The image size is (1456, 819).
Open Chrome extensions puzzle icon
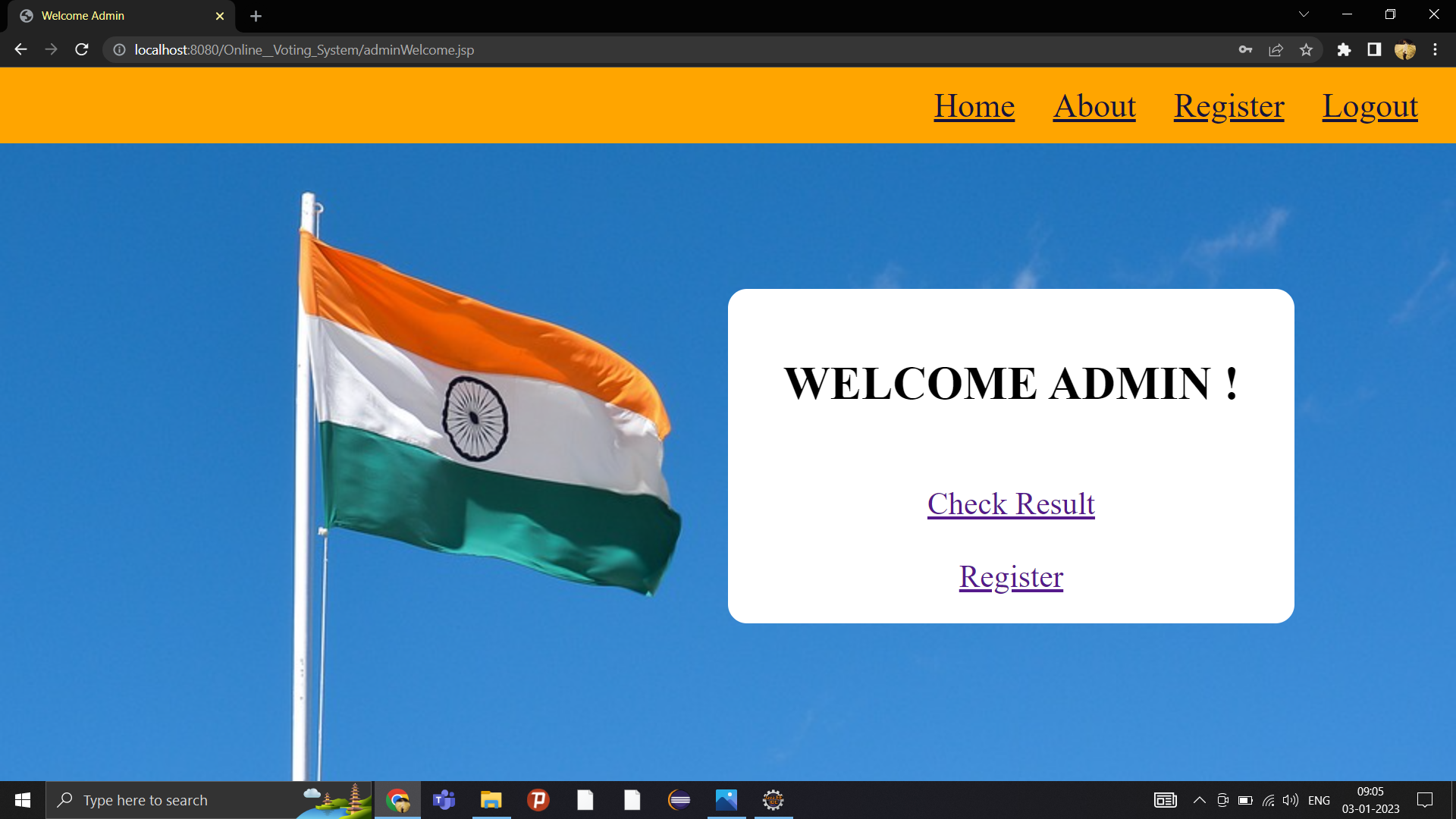pos(1344,49)
